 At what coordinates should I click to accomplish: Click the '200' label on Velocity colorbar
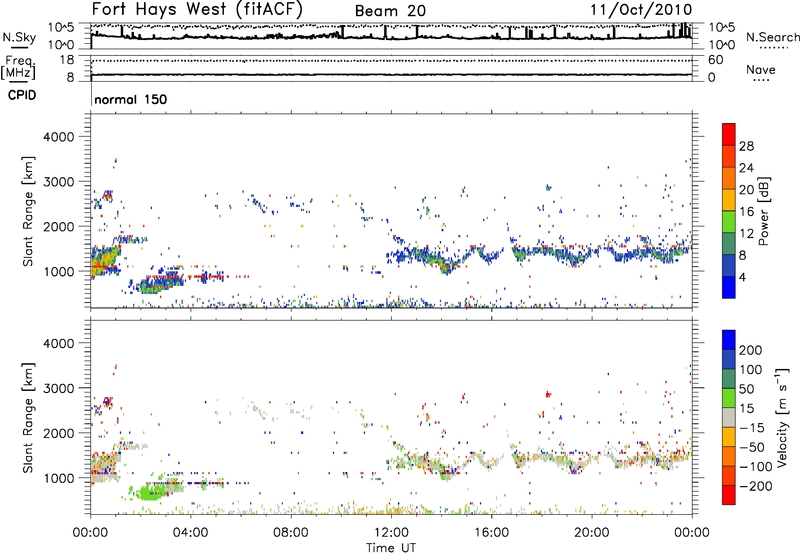click(x=751, y=350)
